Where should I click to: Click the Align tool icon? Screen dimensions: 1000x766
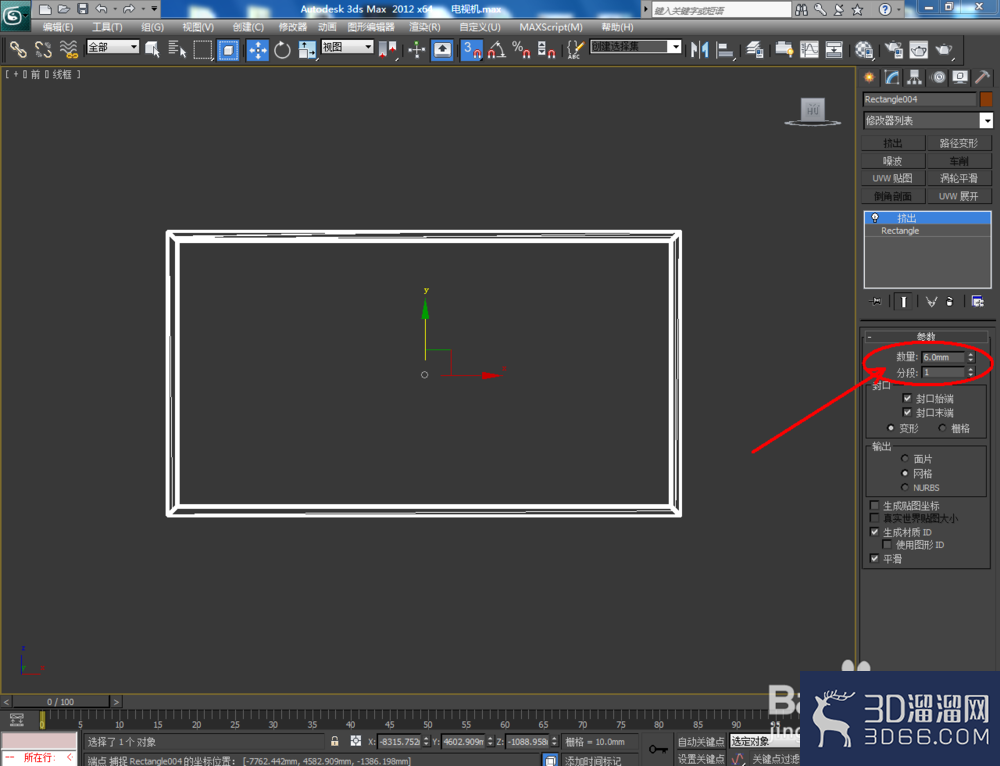pyautogui.click(x=724, y=50)
